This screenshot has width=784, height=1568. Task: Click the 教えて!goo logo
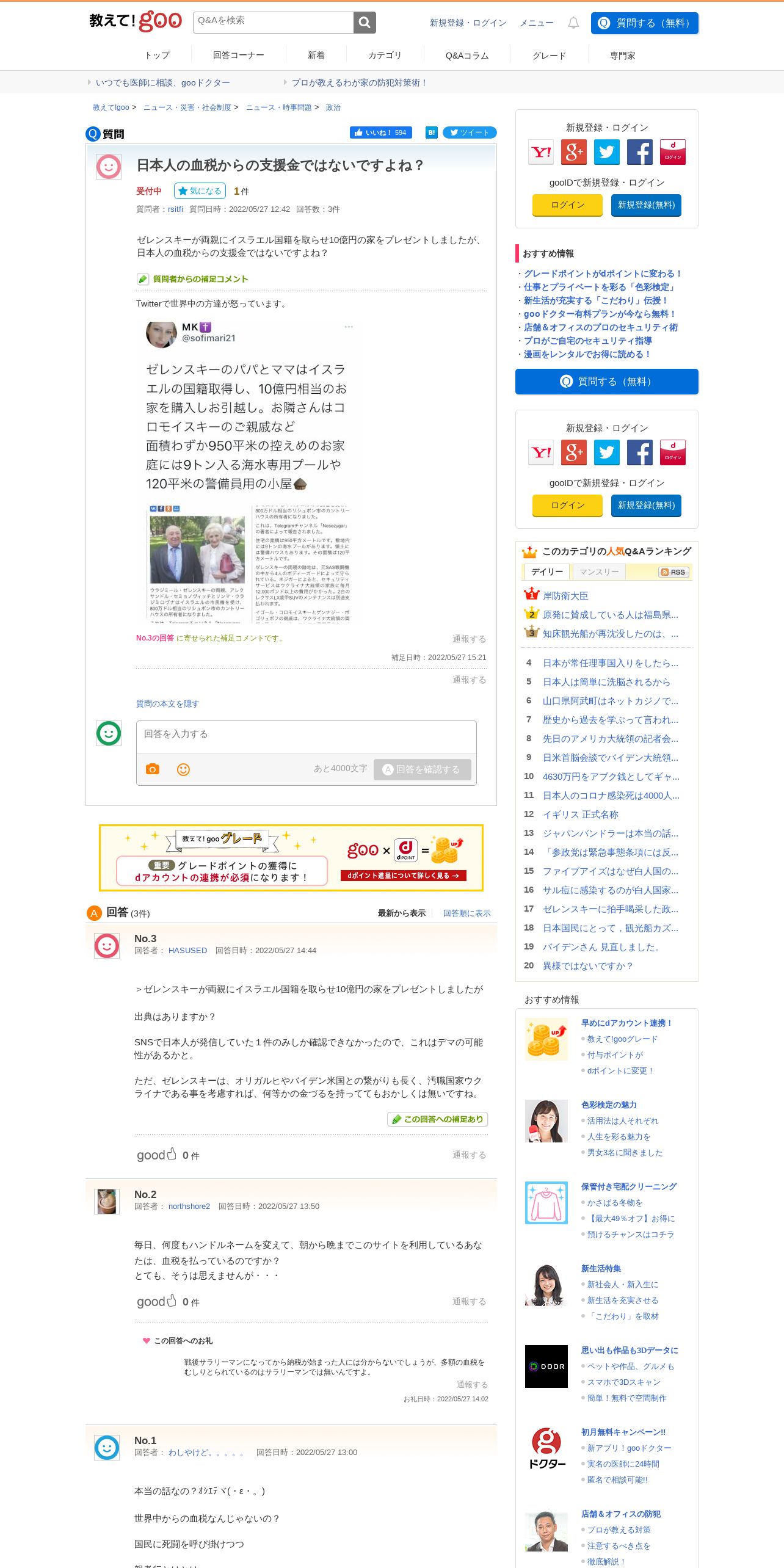[x=136, y=21]
